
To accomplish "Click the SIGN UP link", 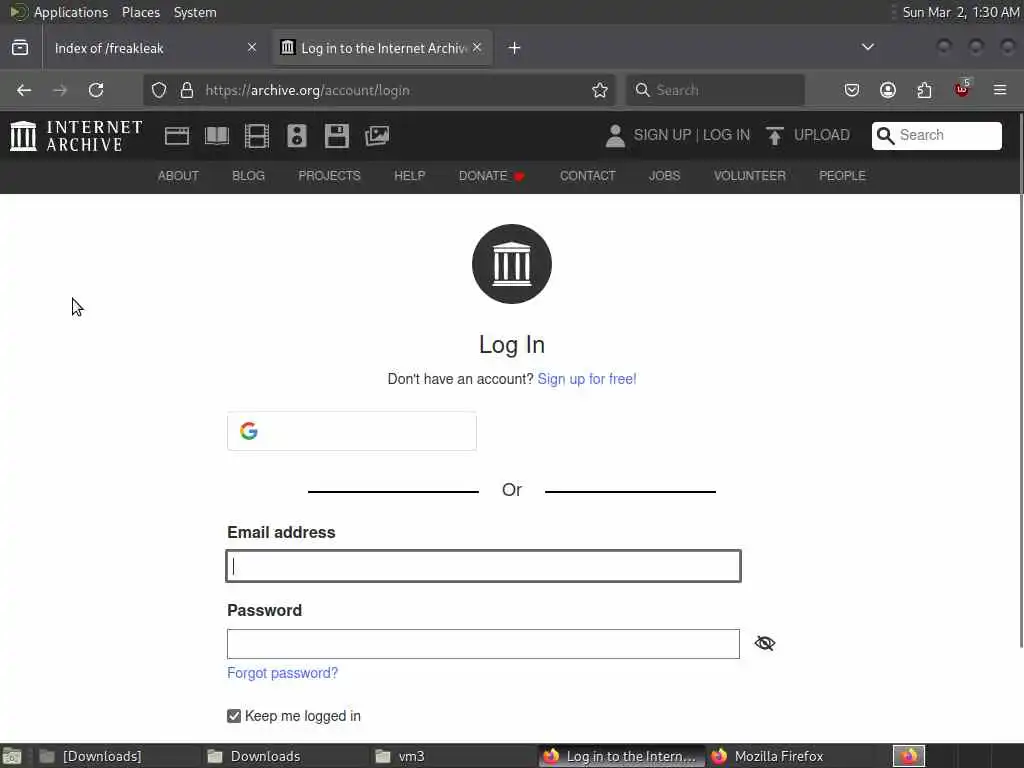I will tap(662, 135).
